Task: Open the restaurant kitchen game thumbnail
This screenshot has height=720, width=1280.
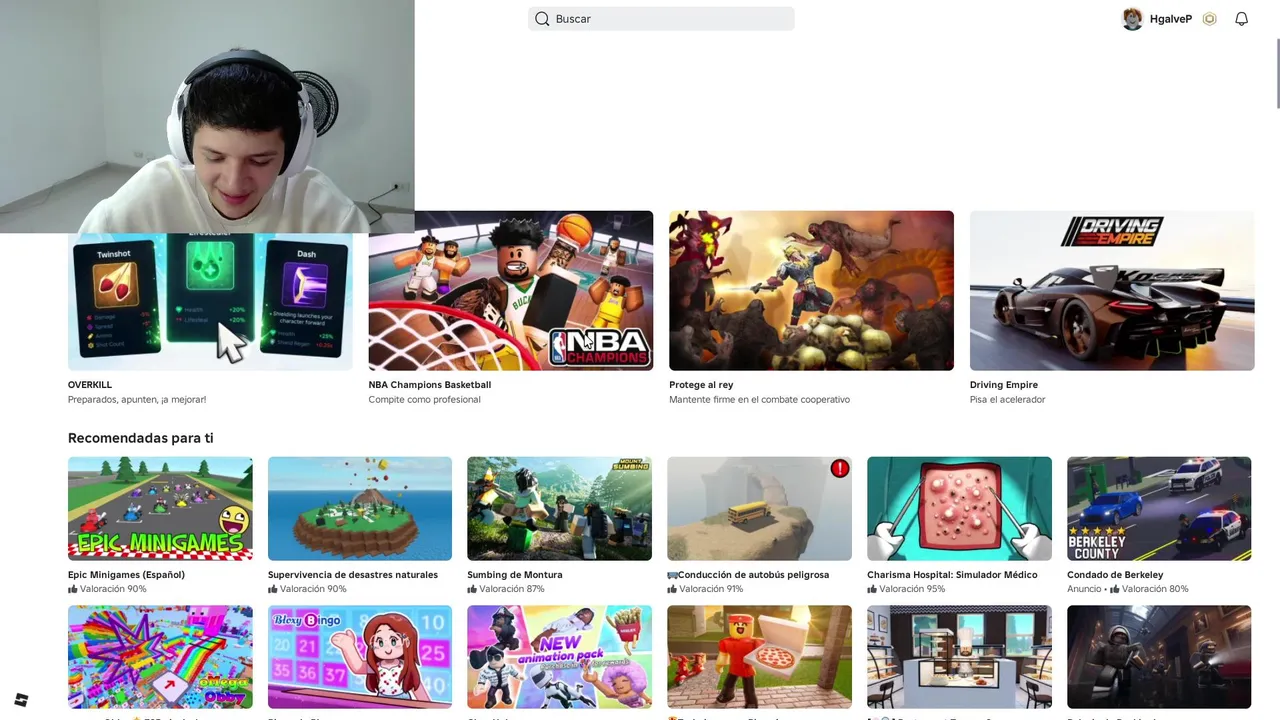Action: pos(959,657)
